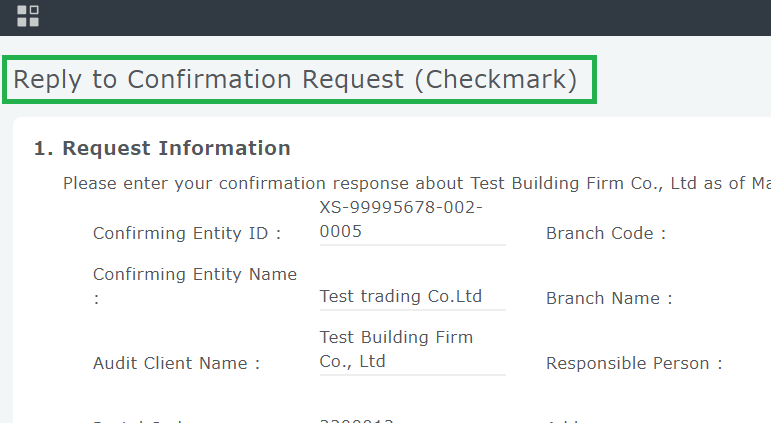Open the grid app menu icon
This screenshot has width=771, height=423.
coord(28,16)
